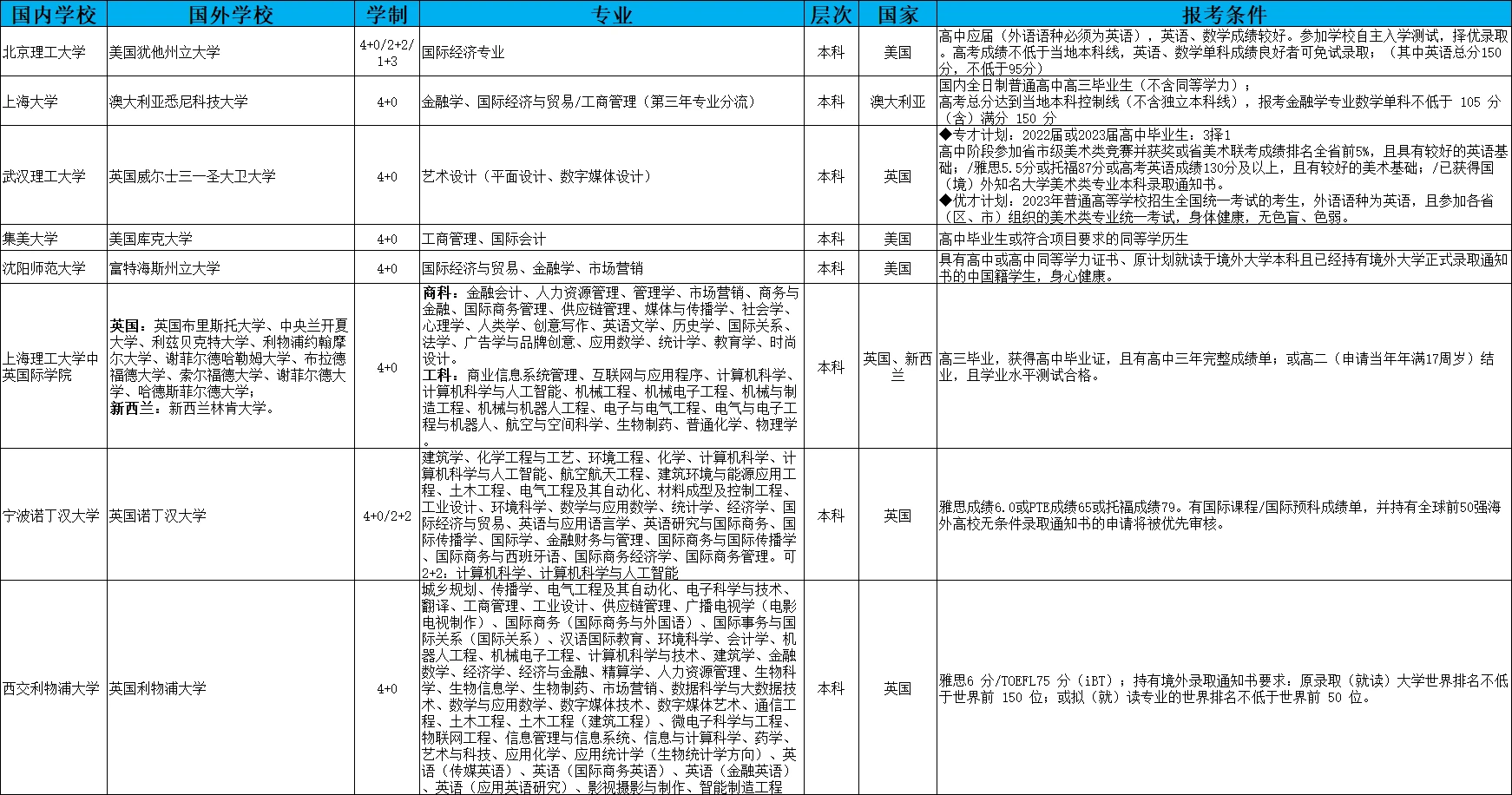Click the 集美大学 cell
The height and width of the screenshot is (795, 1512).
tap(31, 239)
